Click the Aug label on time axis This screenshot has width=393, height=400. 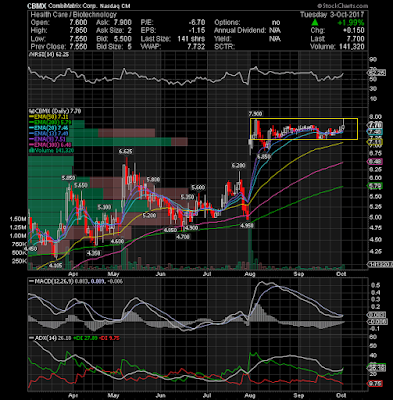(x=249, y=274)
